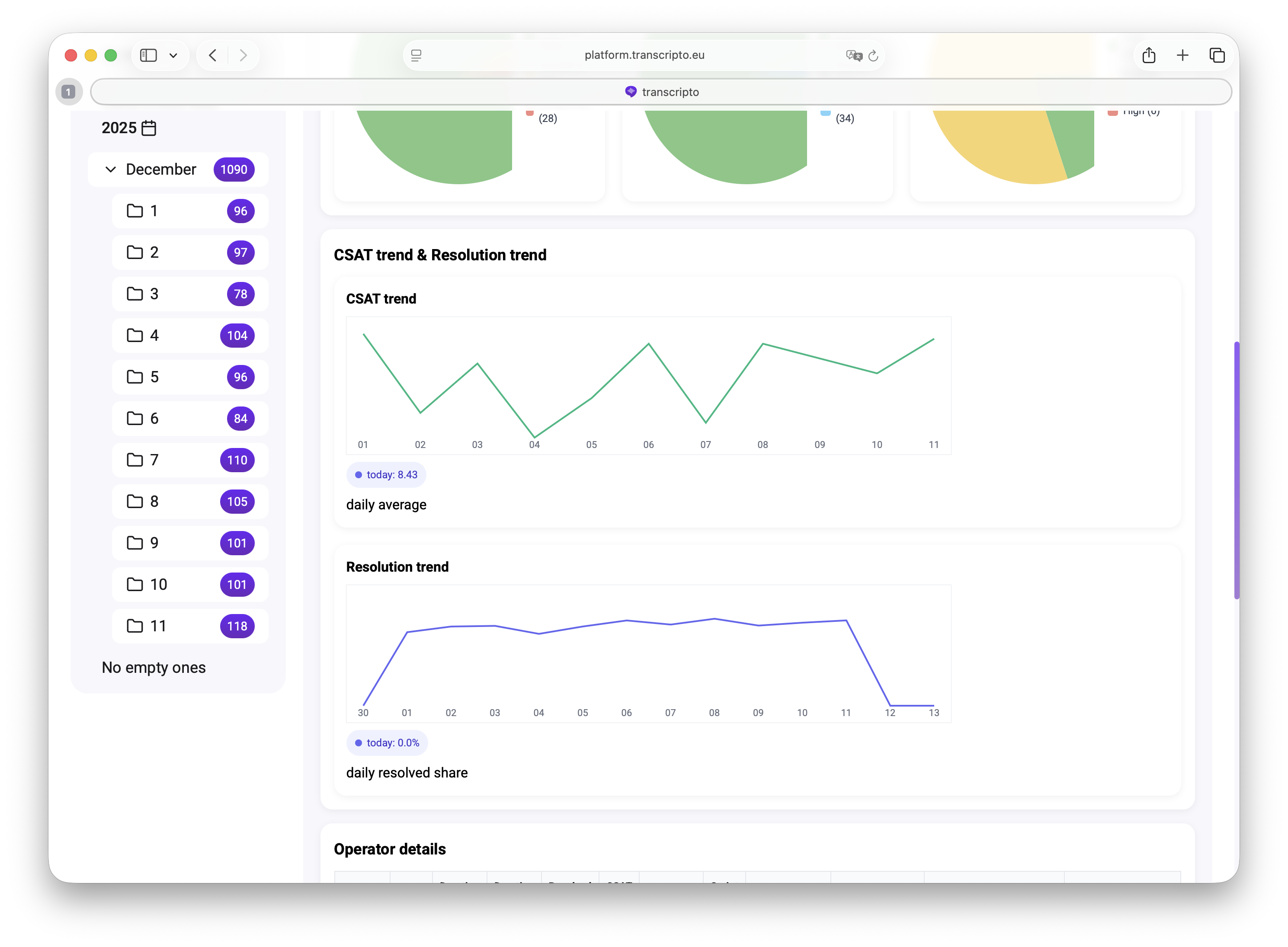1288x947 pixels.
Task: Click the page reader icon in address bar
Action: point(416,55)
